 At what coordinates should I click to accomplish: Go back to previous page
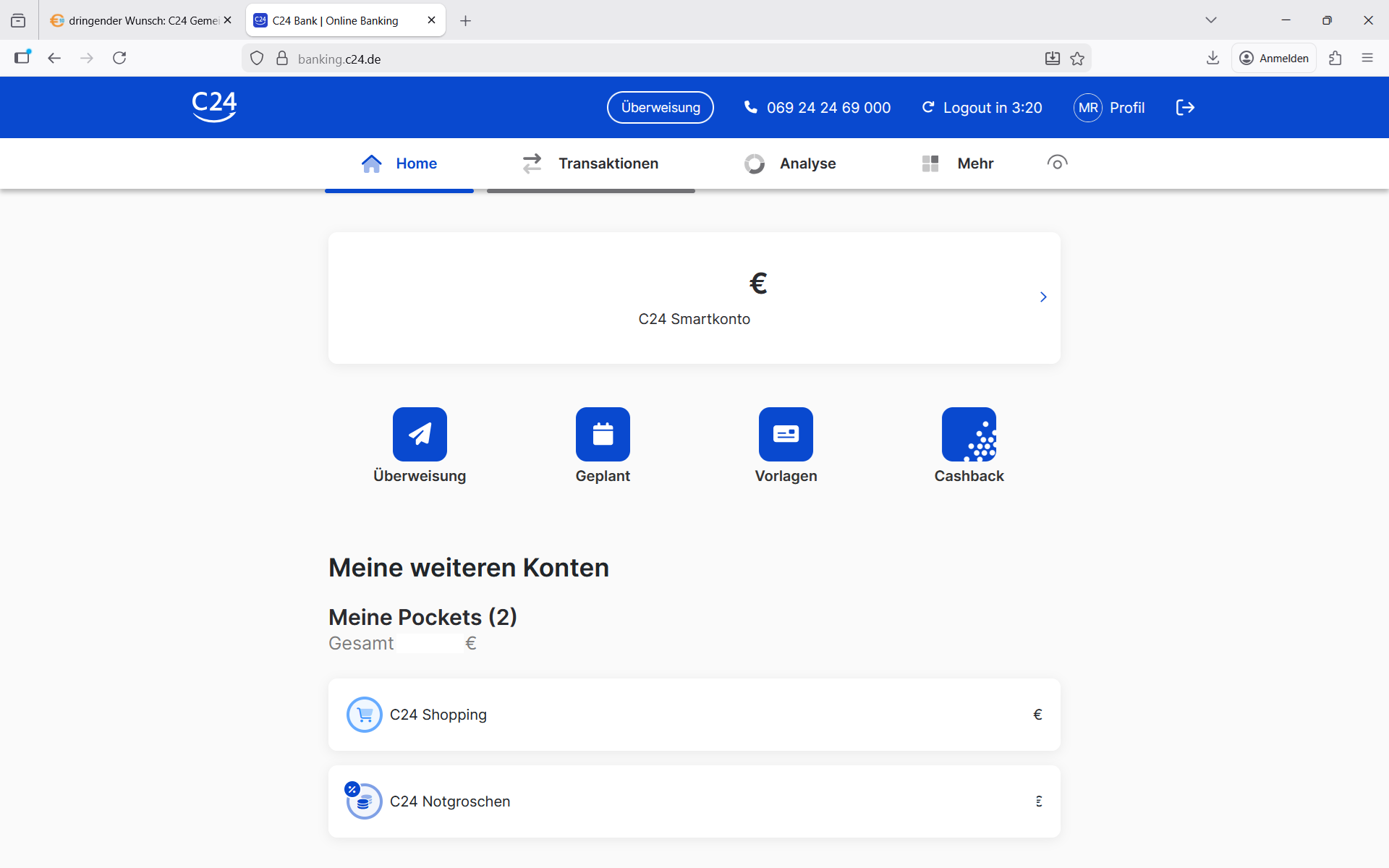(54, 58)
